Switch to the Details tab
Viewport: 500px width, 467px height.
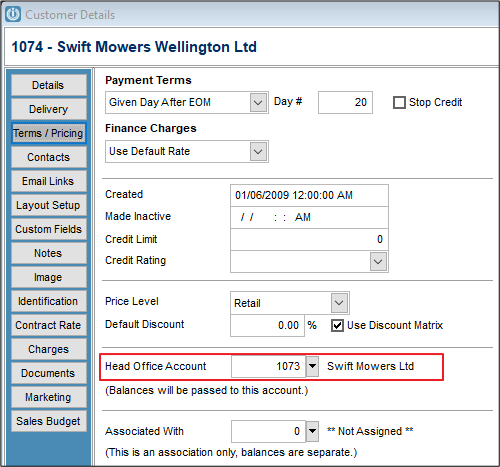[x=49, y=85]
